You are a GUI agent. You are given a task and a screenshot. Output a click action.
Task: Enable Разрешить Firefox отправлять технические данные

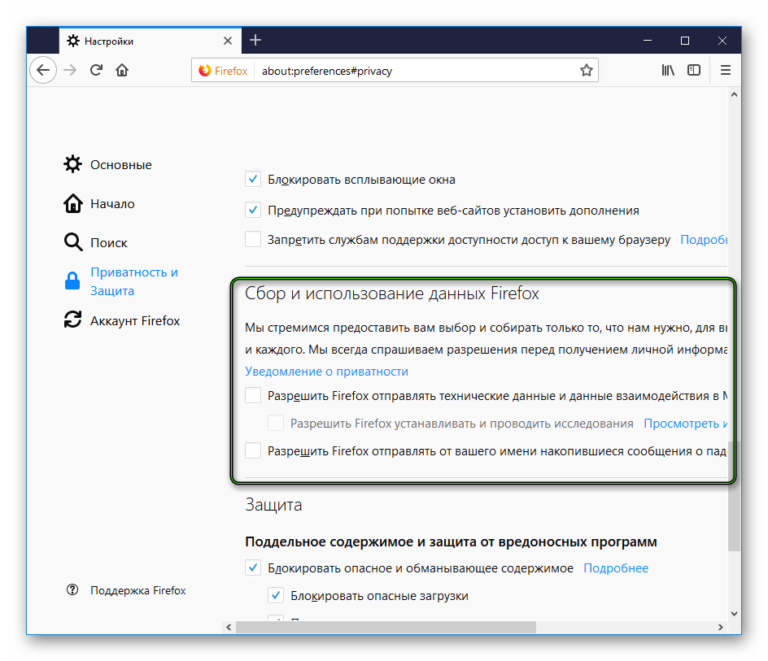(253, 395)
